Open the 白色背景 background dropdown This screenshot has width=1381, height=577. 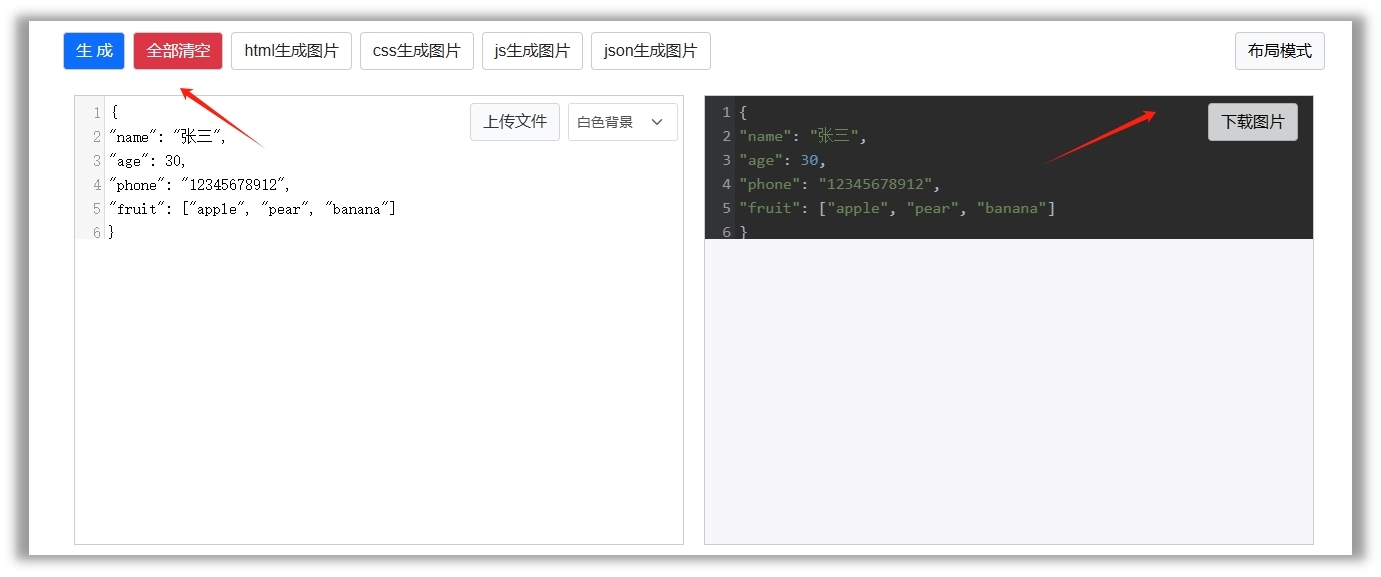623,122
